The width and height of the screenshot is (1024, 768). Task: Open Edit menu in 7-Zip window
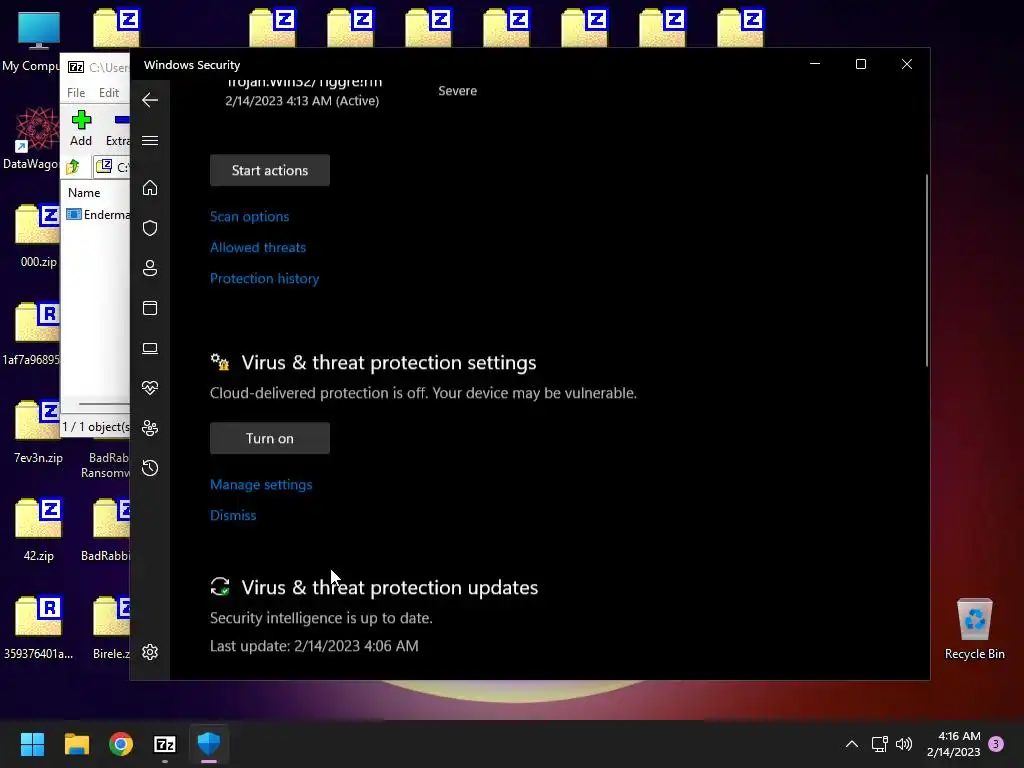click(108, 93)
